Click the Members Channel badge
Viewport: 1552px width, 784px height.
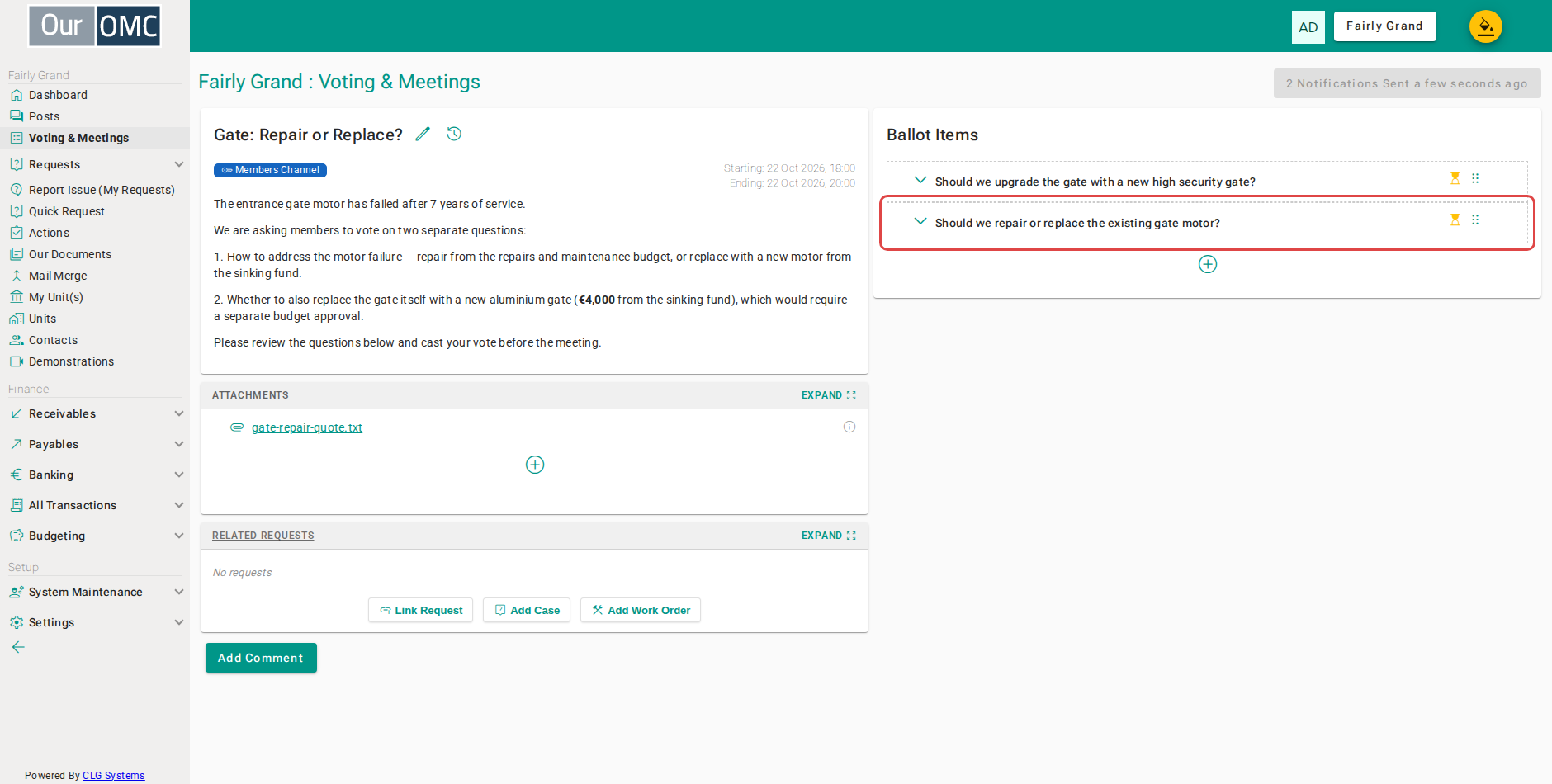pos(270,170)
